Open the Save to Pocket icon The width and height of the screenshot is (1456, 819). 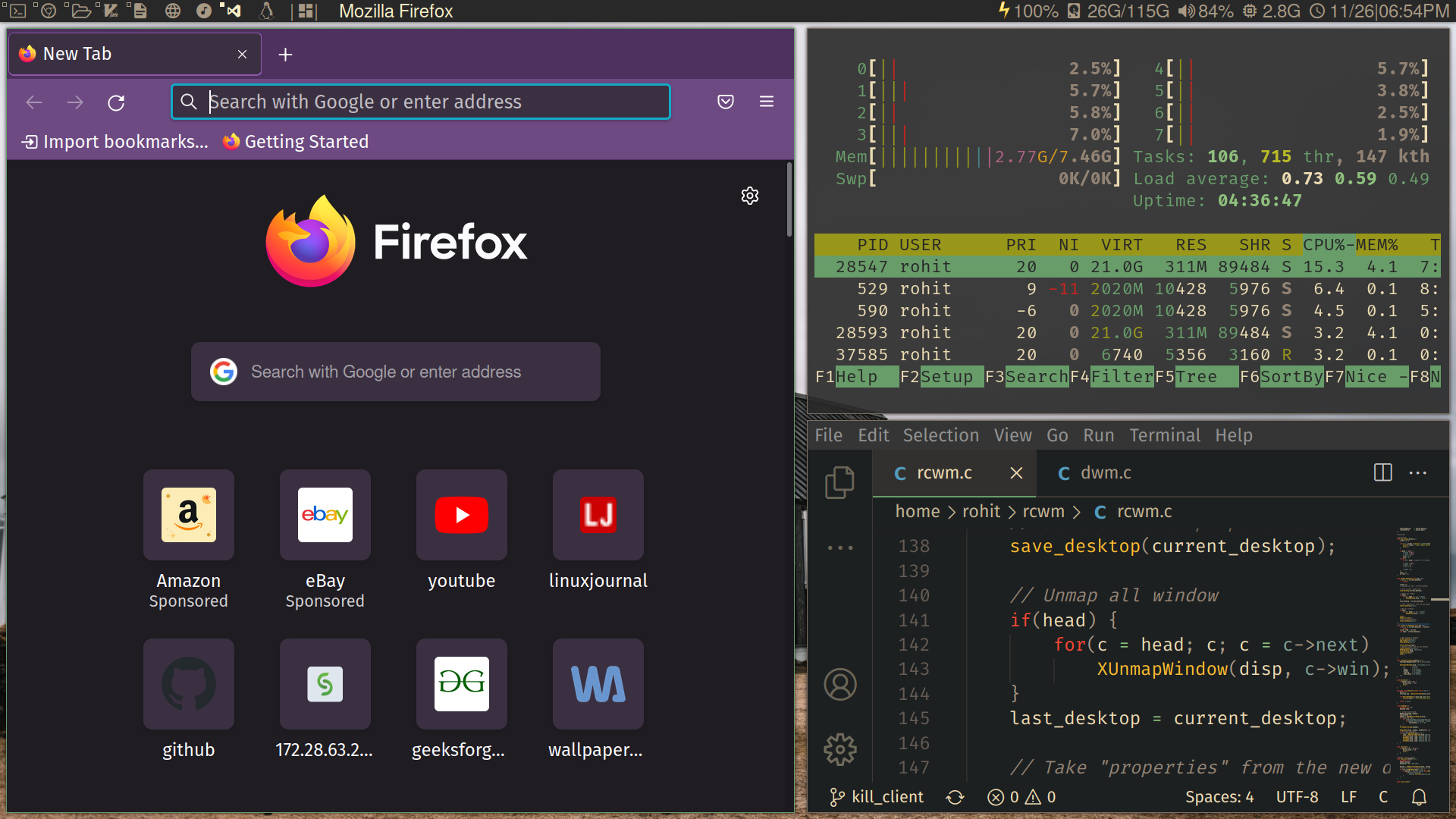(725, 102)
